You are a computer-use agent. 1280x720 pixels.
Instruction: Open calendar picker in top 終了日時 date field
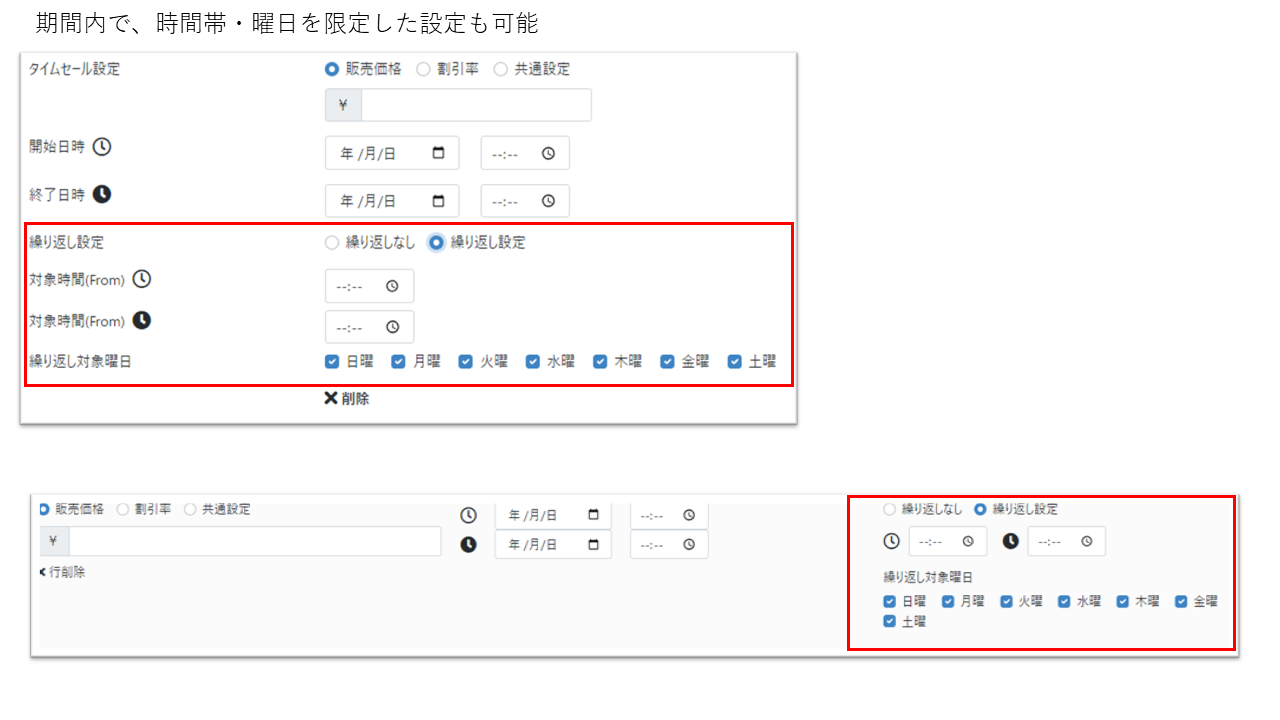438,201
